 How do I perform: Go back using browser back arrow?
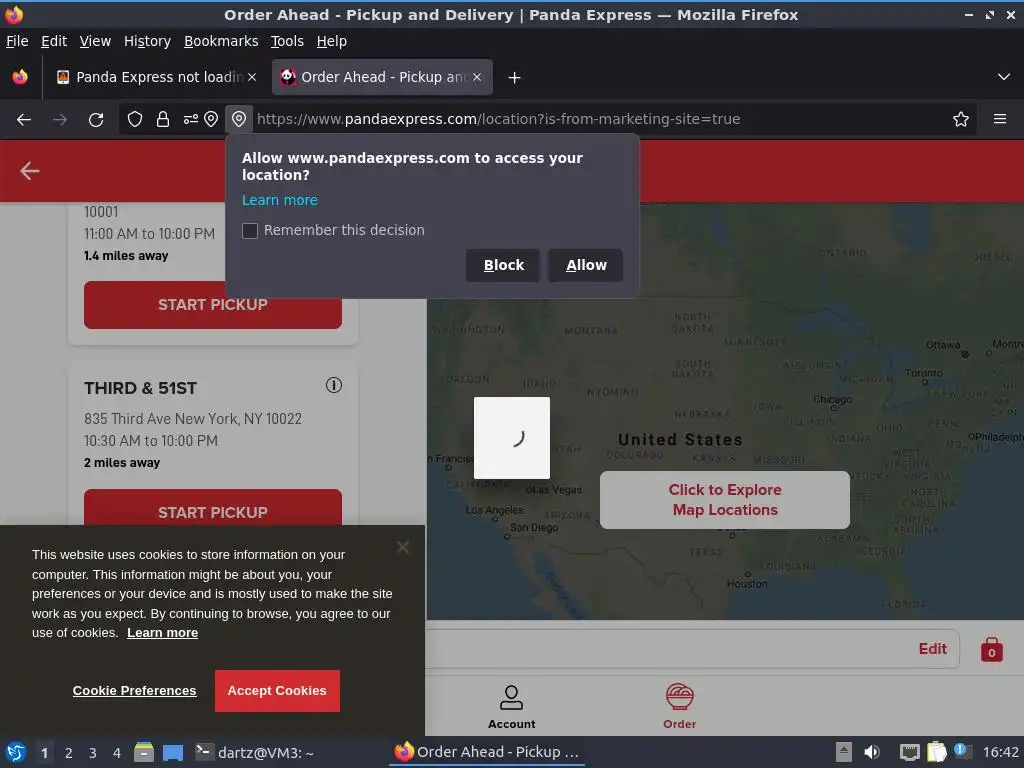[24, 120]
